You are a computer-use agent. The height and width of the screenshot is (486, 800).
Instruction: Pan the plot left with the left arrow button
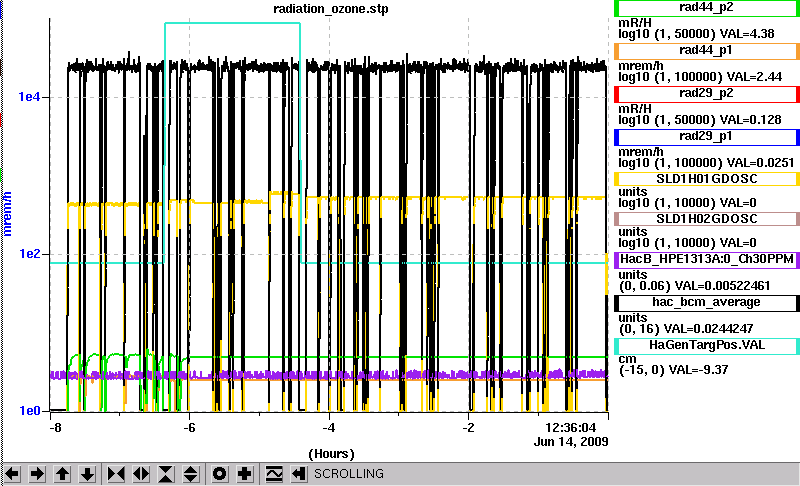[x=12, y=474]
